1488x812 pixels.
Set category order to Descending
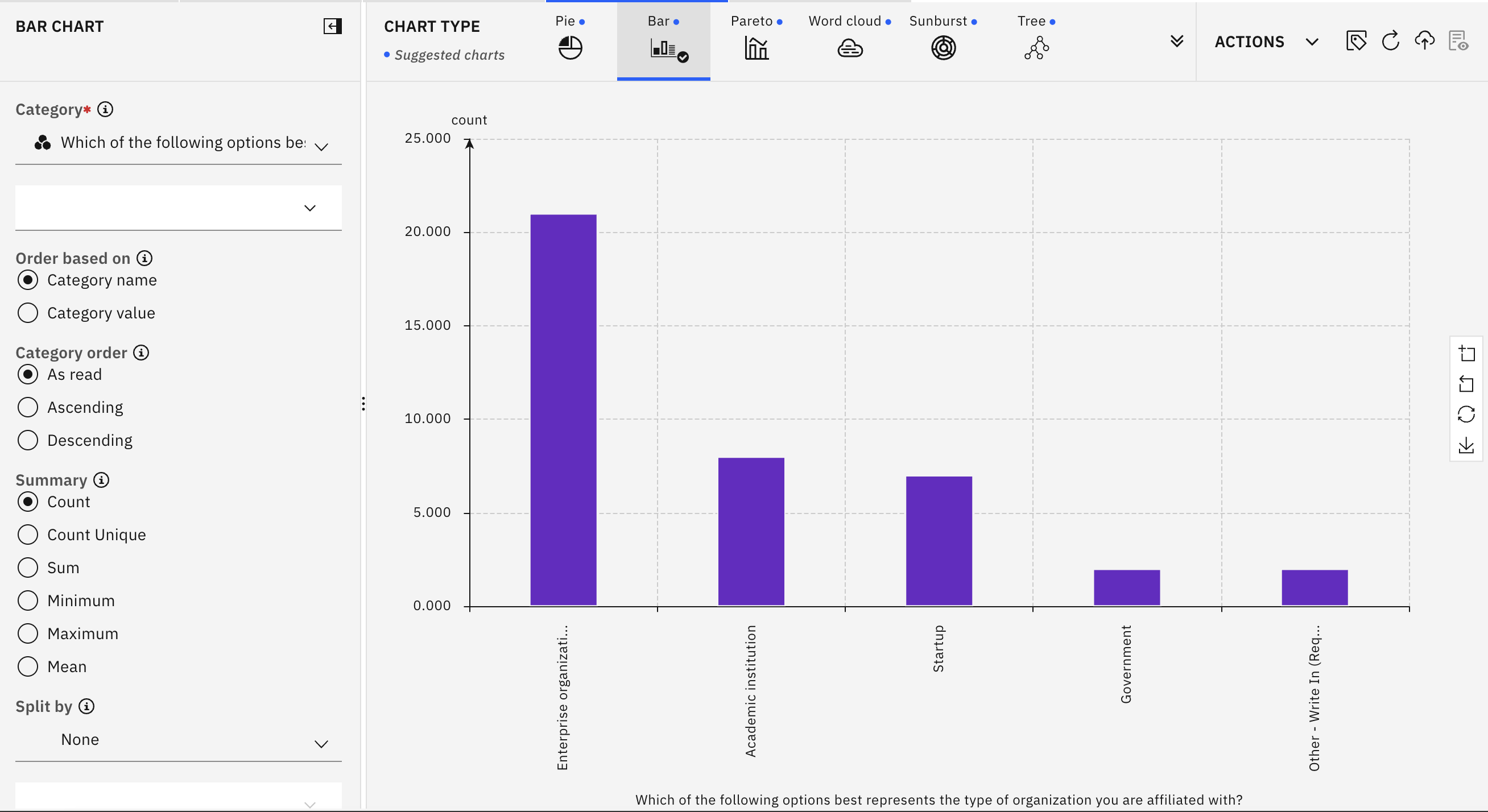click(x=28, y=440)
